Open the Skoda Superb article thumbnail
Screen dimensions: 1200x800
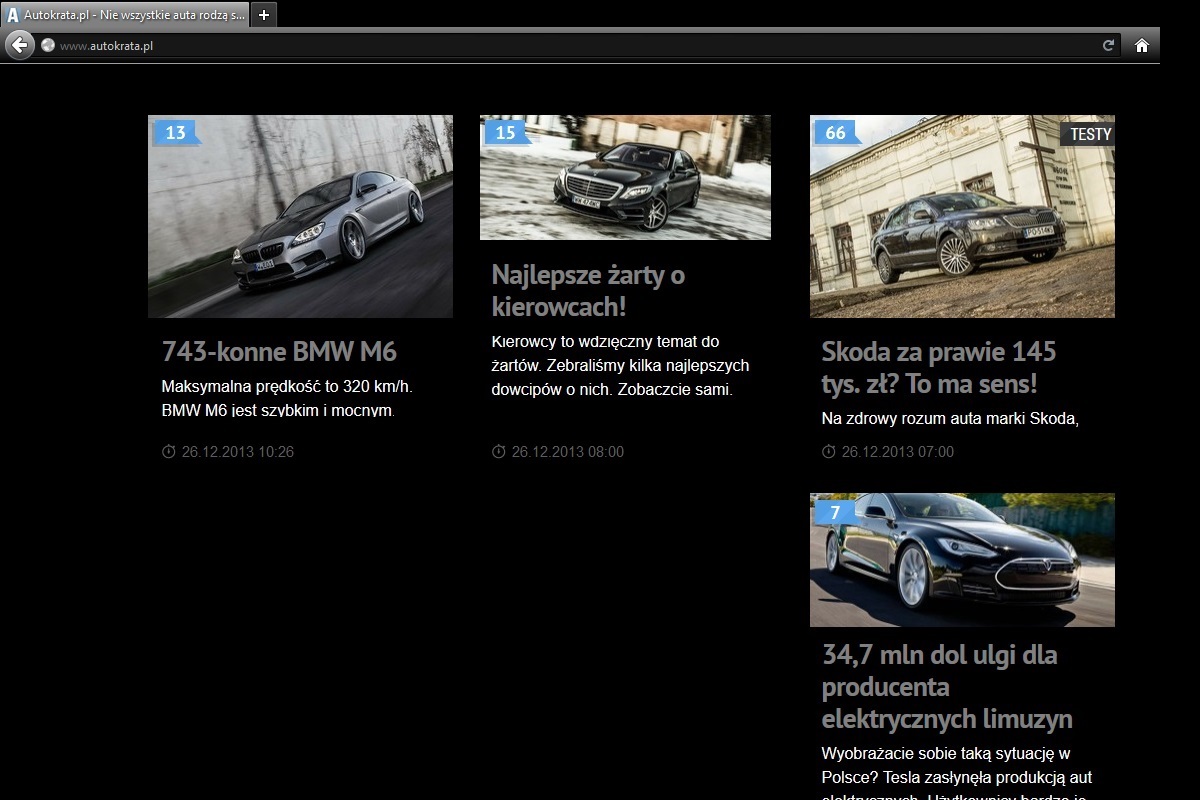(x=962, y=216)
